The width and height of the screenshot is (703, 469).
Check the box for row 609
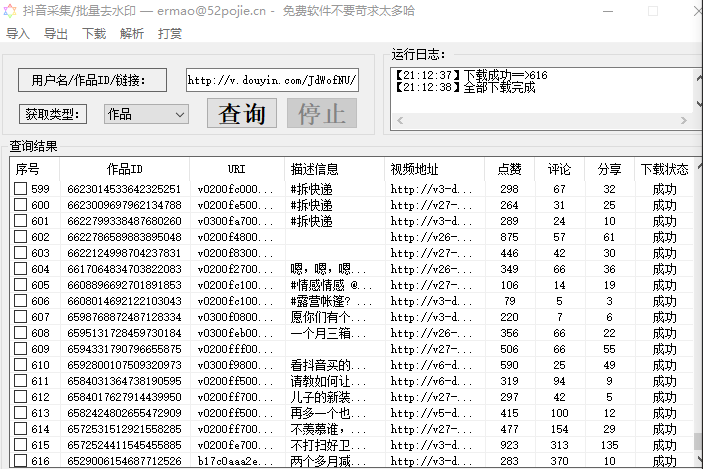coord(20,349)
